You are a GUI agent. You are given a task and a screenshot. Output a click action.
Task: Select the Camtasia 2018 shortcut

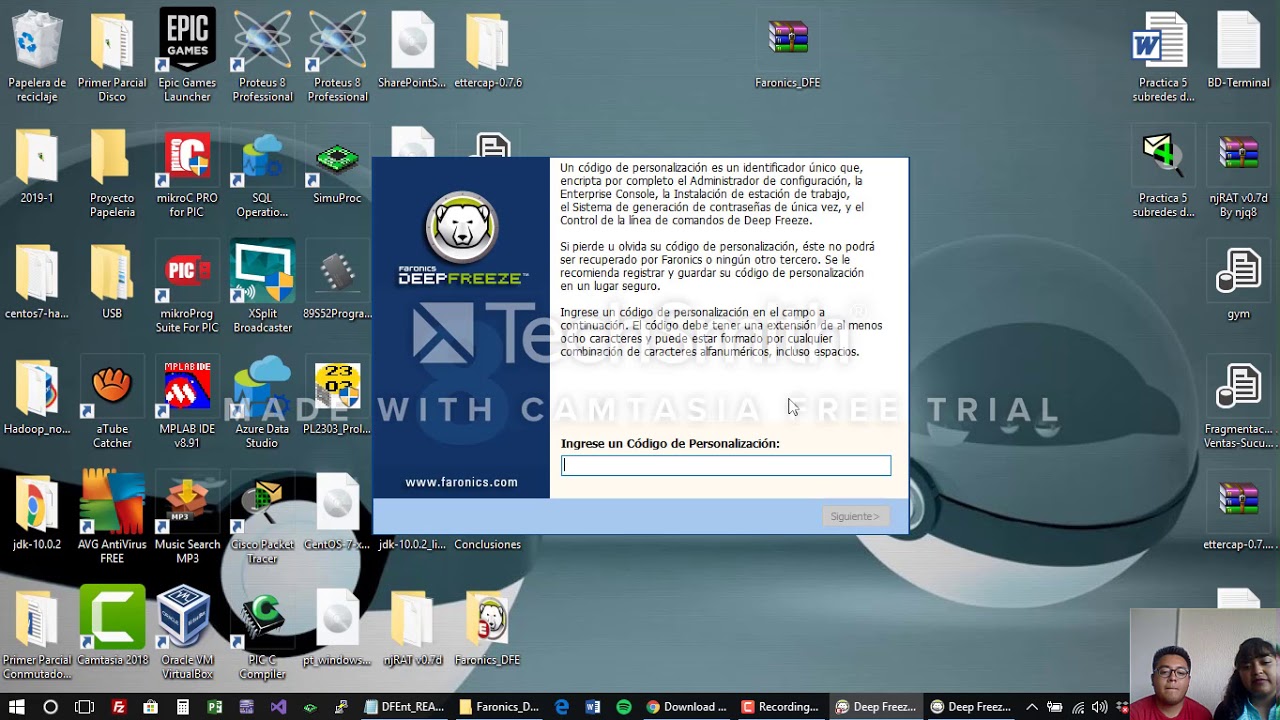tap(112, 628)
